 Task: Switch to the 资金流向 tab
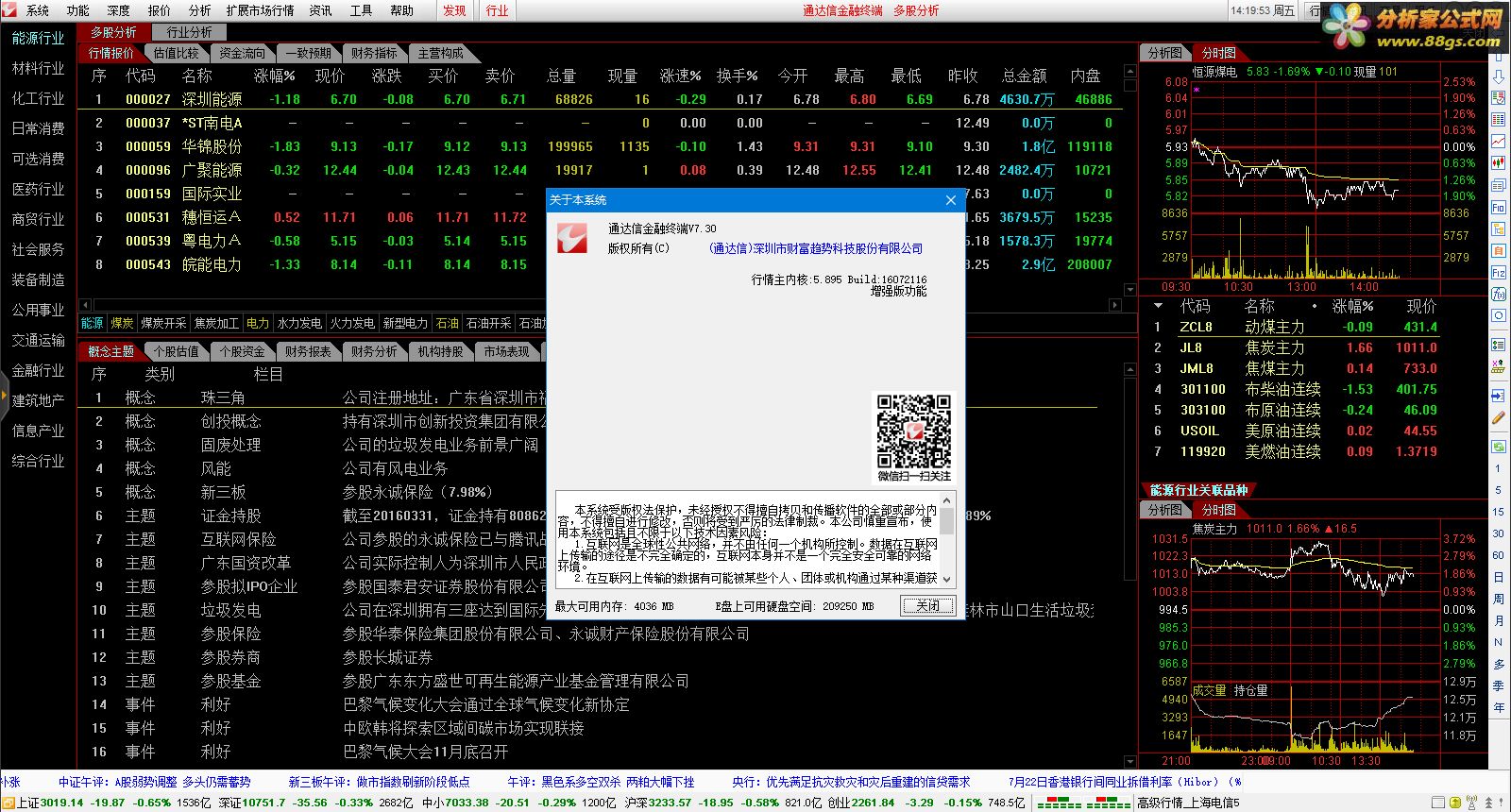point(242,53)
